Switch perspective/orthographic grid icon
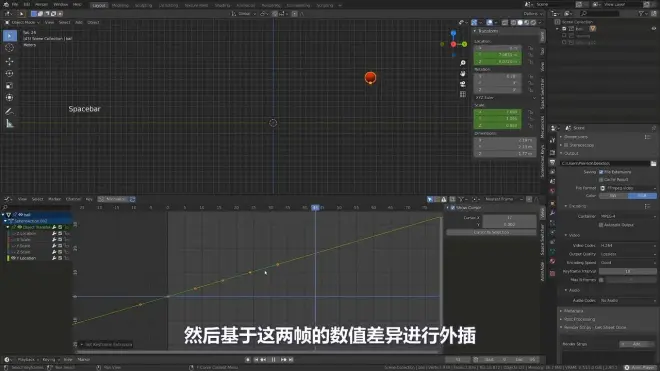Image resolution: width=660 pixels, height=371 pixels. [x=463, y=94]
